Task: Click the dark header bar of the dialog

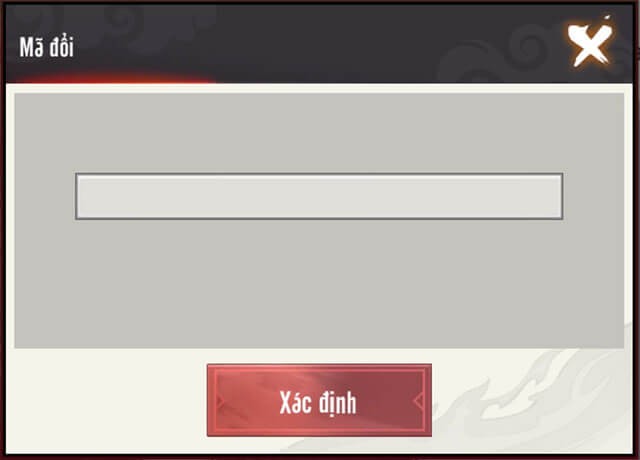Action: (x=319, y=43)
